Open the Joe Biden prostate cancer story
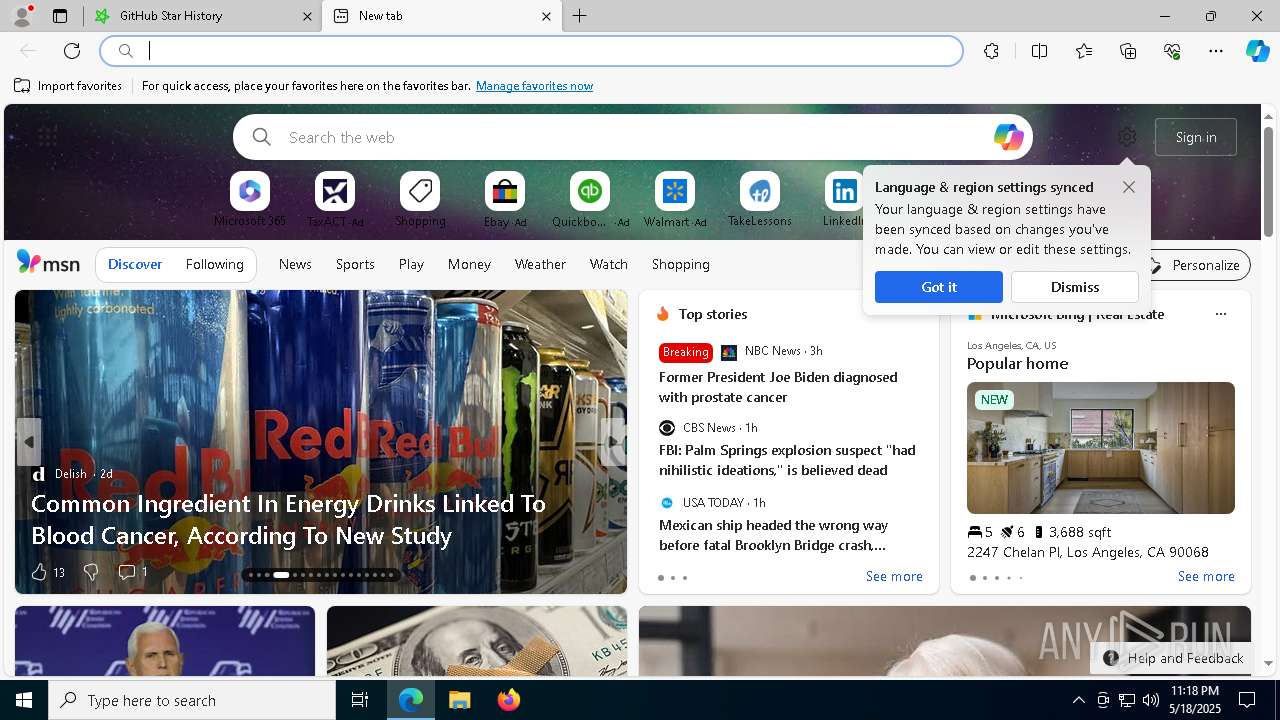 tap(778, 387)
